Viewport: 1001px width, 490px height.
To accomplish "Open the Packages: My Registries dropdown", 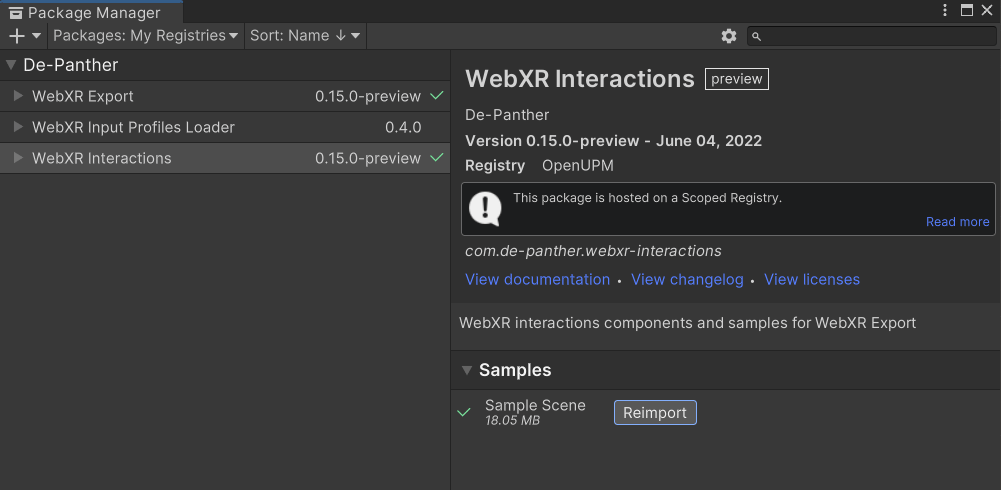I will click(x=146, y=36).
